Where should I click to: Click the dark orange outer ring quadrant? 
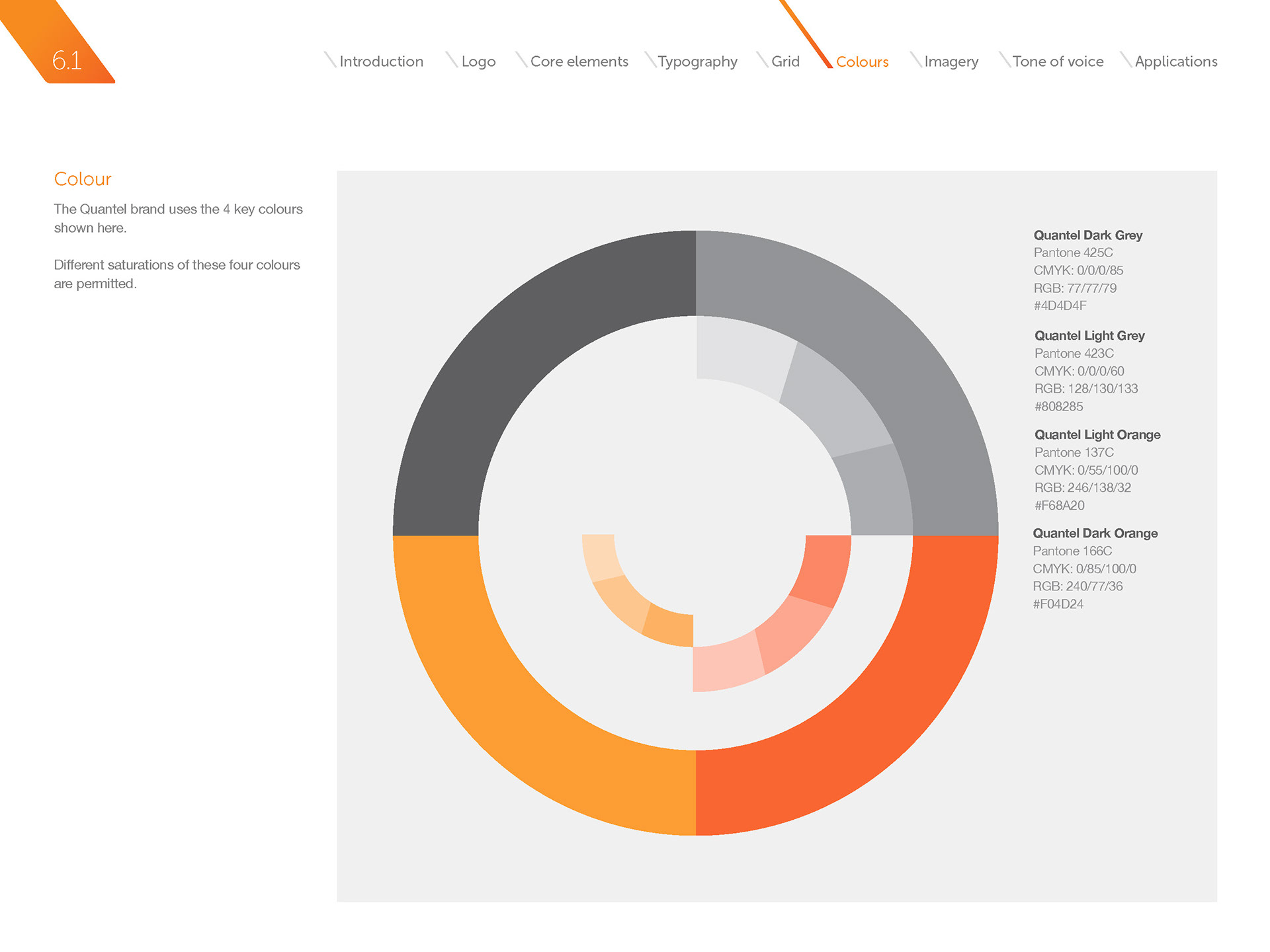click(x=880, y=717)
